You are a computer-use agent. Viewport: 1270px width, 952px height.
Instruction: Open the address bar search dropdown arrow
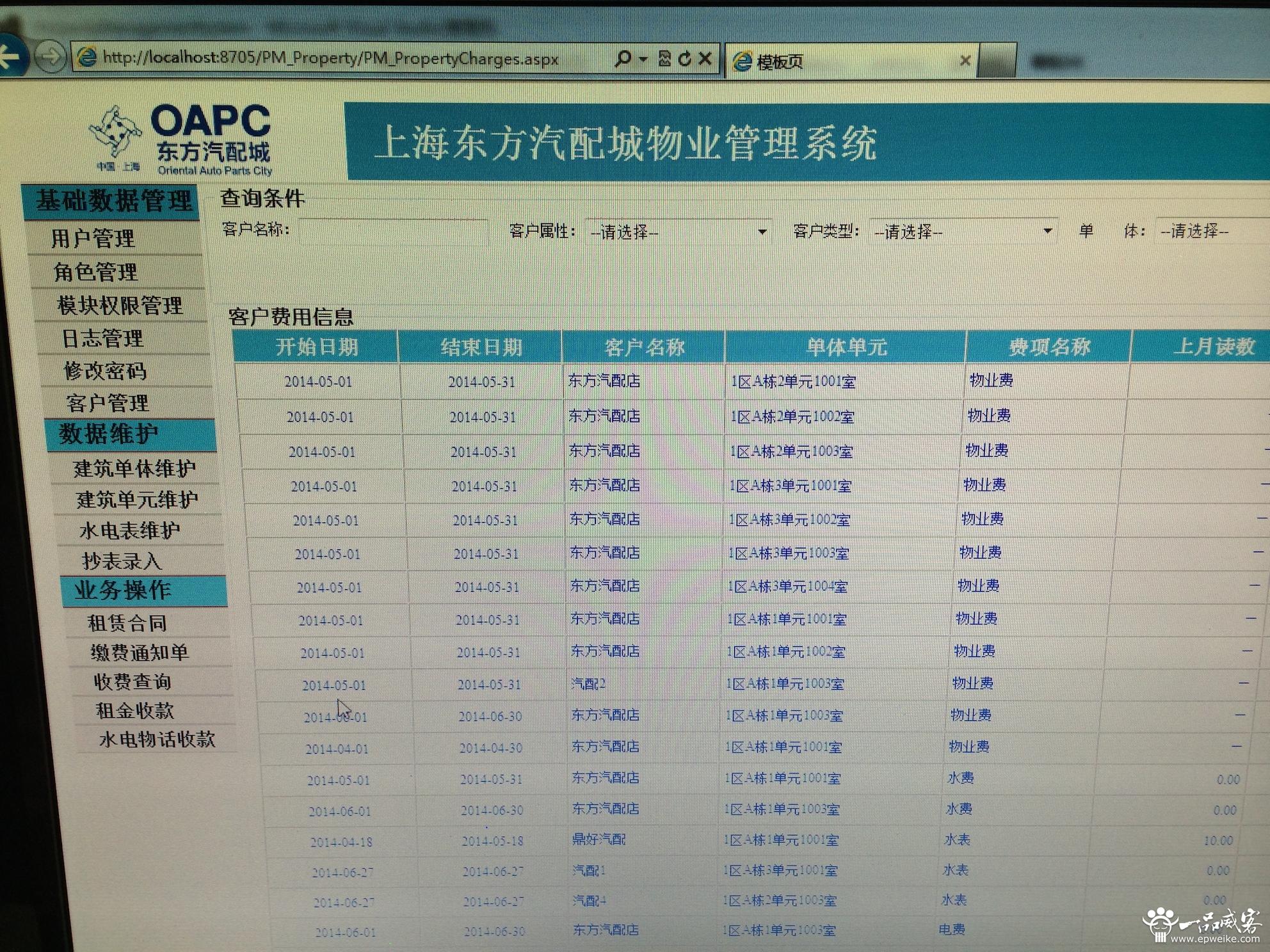[x=643, y=59]
